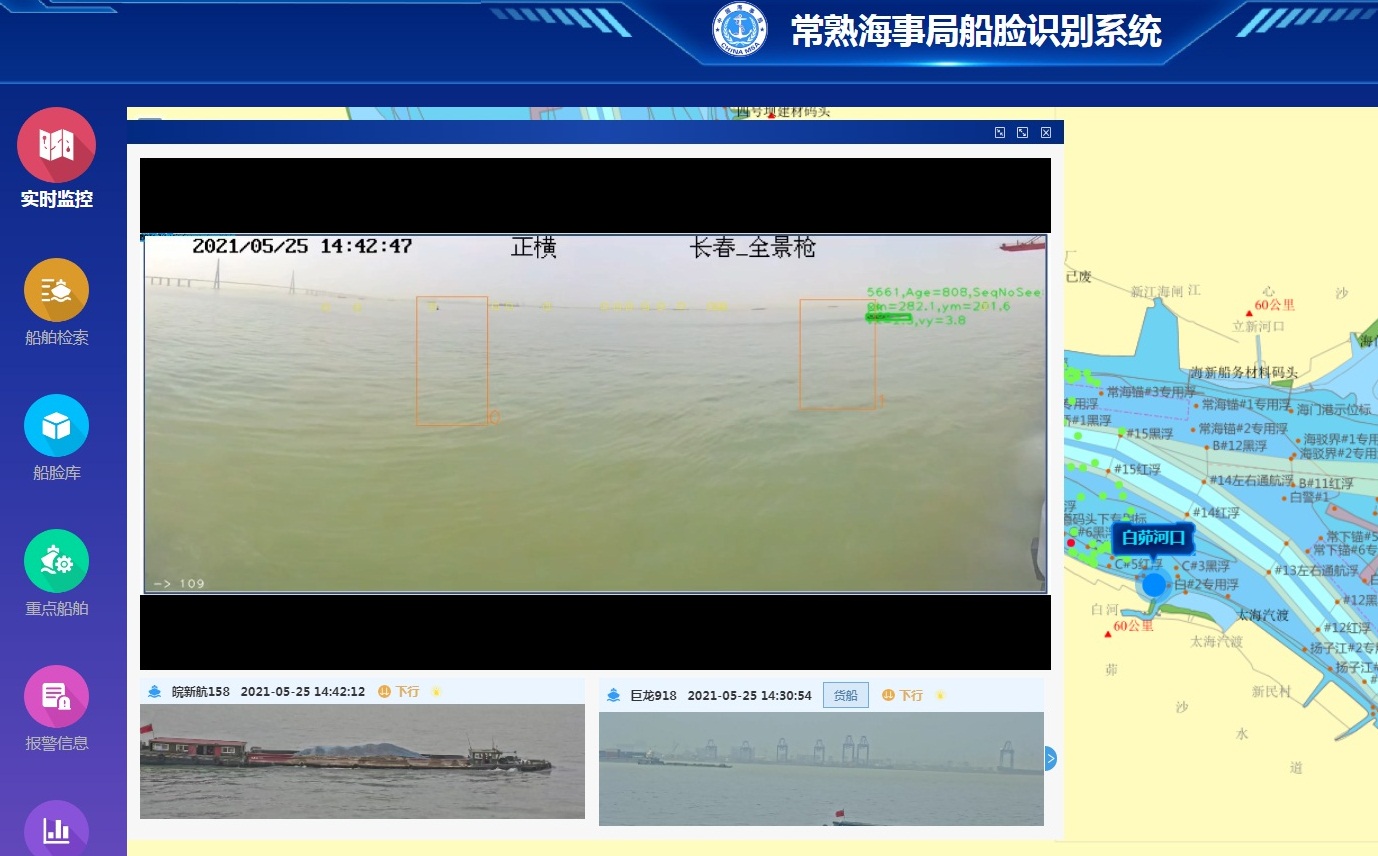Open the 皖新航158 ship snapshot thumbnail
The image size is (1378, 856).
pos(362,761)
